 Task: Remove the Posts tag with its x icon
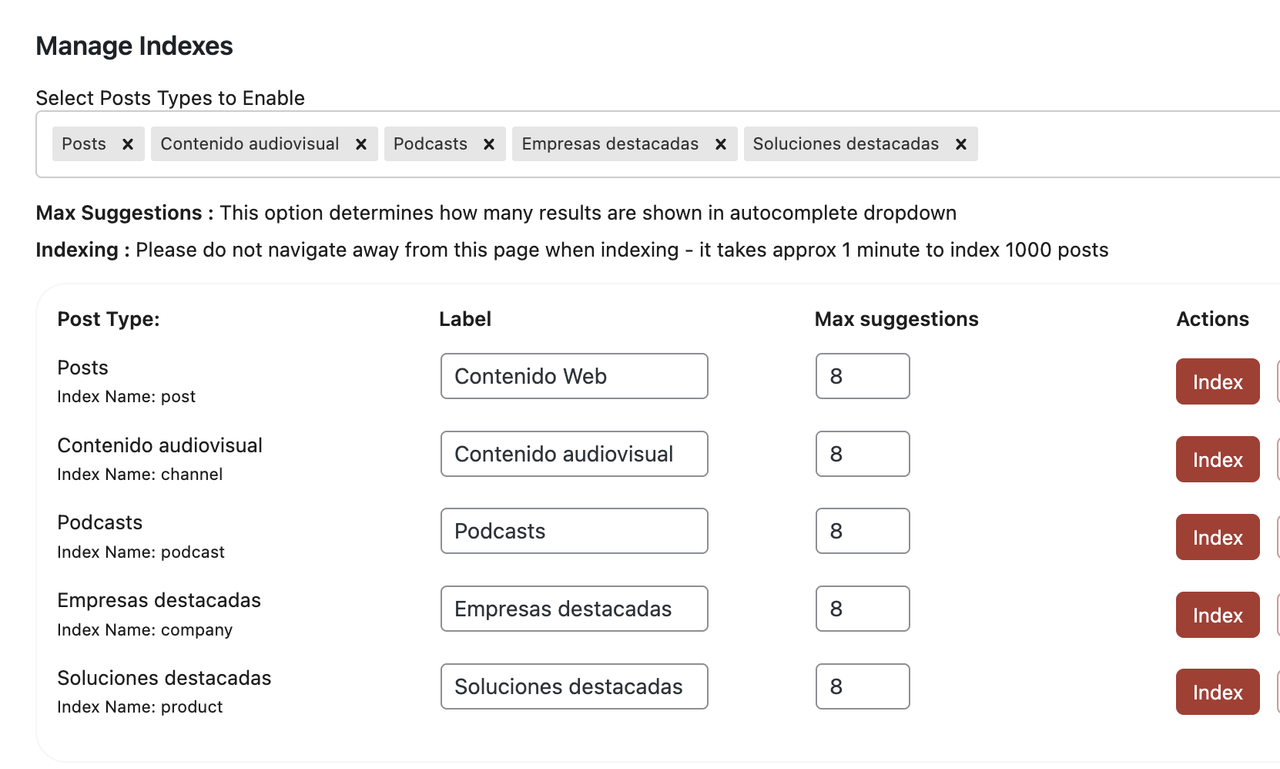tap(128, 144)
